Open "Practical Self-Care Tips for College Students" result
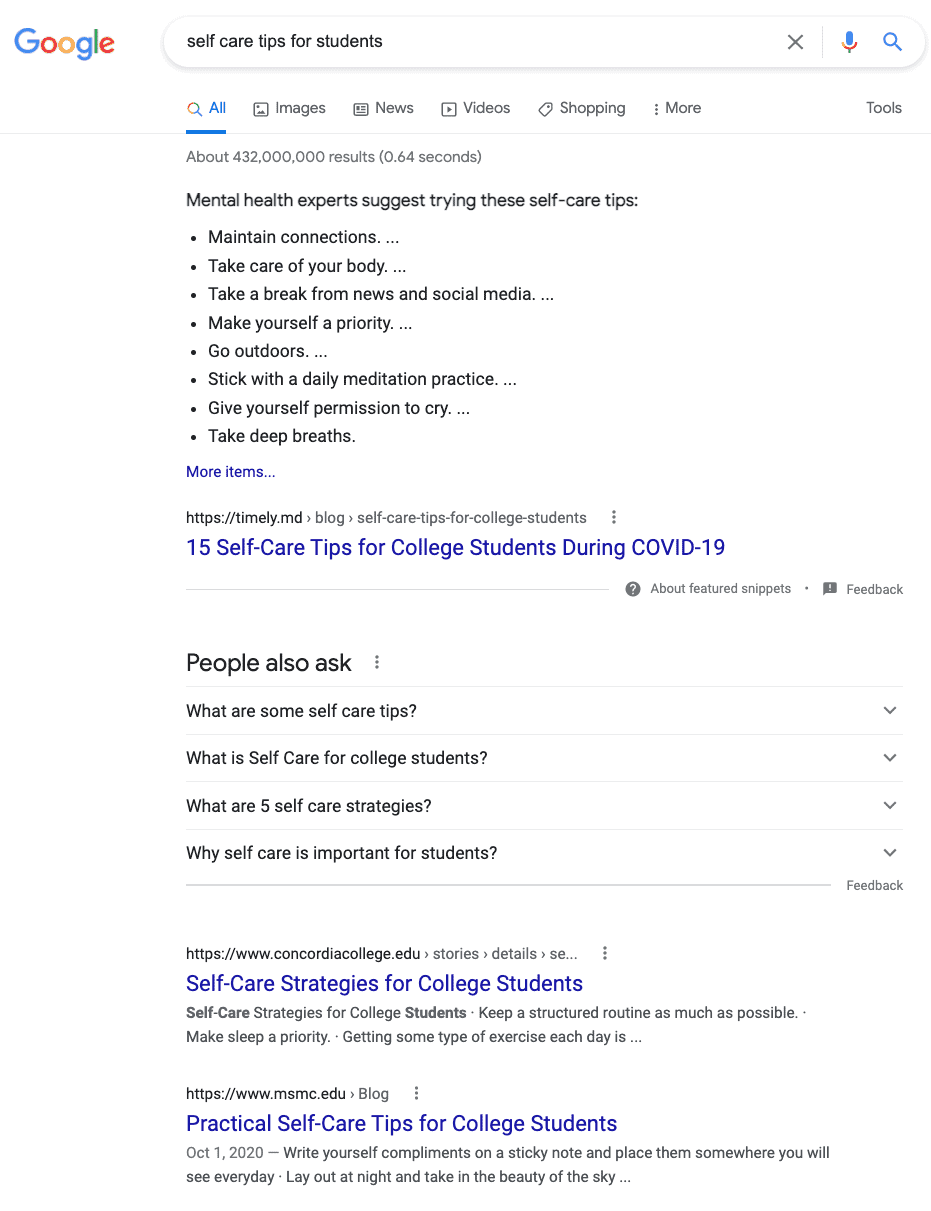Screen dimensions: 931x1211 tap(402, 1123)
